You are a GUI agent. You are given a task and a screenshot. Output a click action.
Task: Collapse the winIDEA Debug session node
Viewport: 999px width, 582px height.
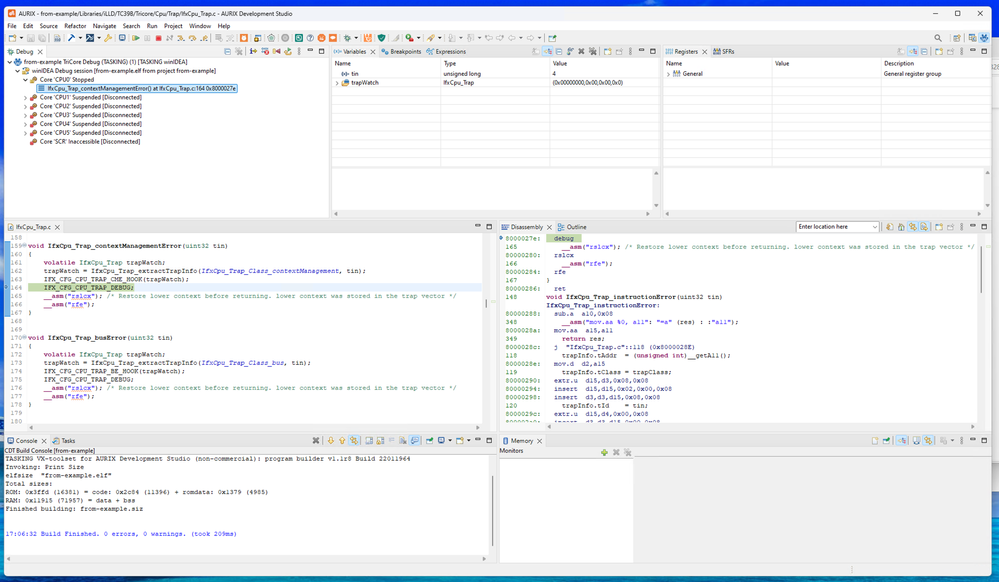tap(16, 71)
